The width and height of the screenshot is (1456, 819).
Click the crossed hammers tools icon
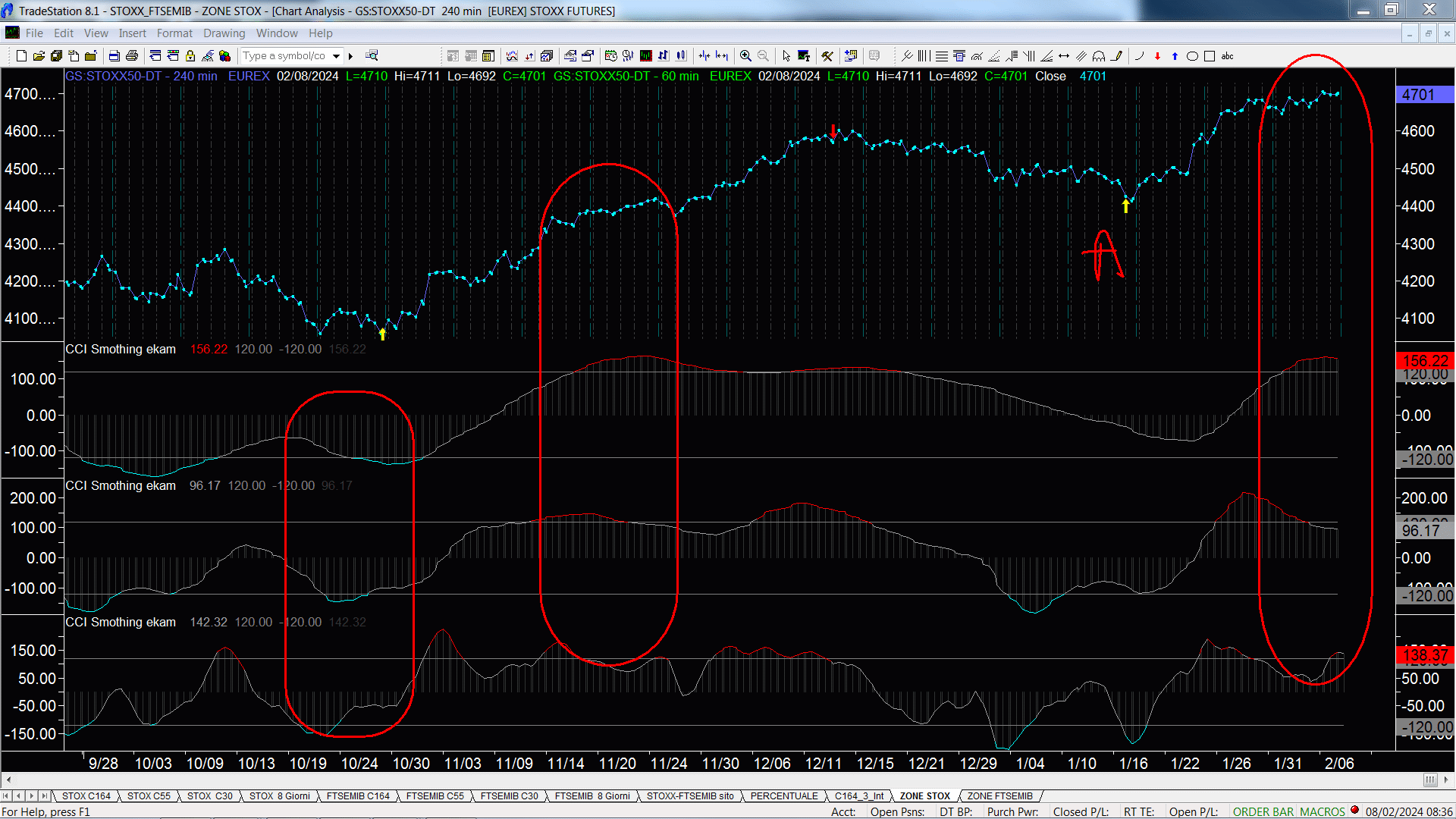[x=827, y=55]
